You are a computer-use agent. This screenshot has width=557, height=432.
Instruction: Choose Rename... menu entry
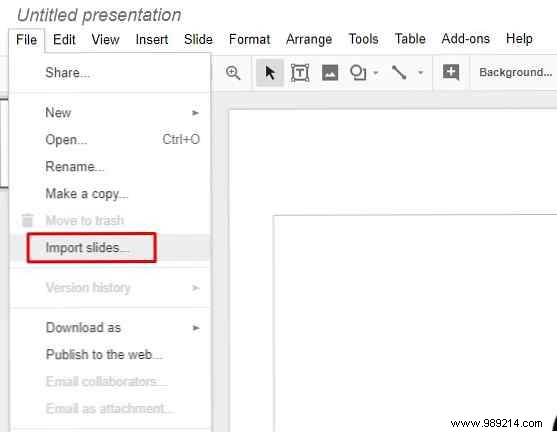pos(110,167)
